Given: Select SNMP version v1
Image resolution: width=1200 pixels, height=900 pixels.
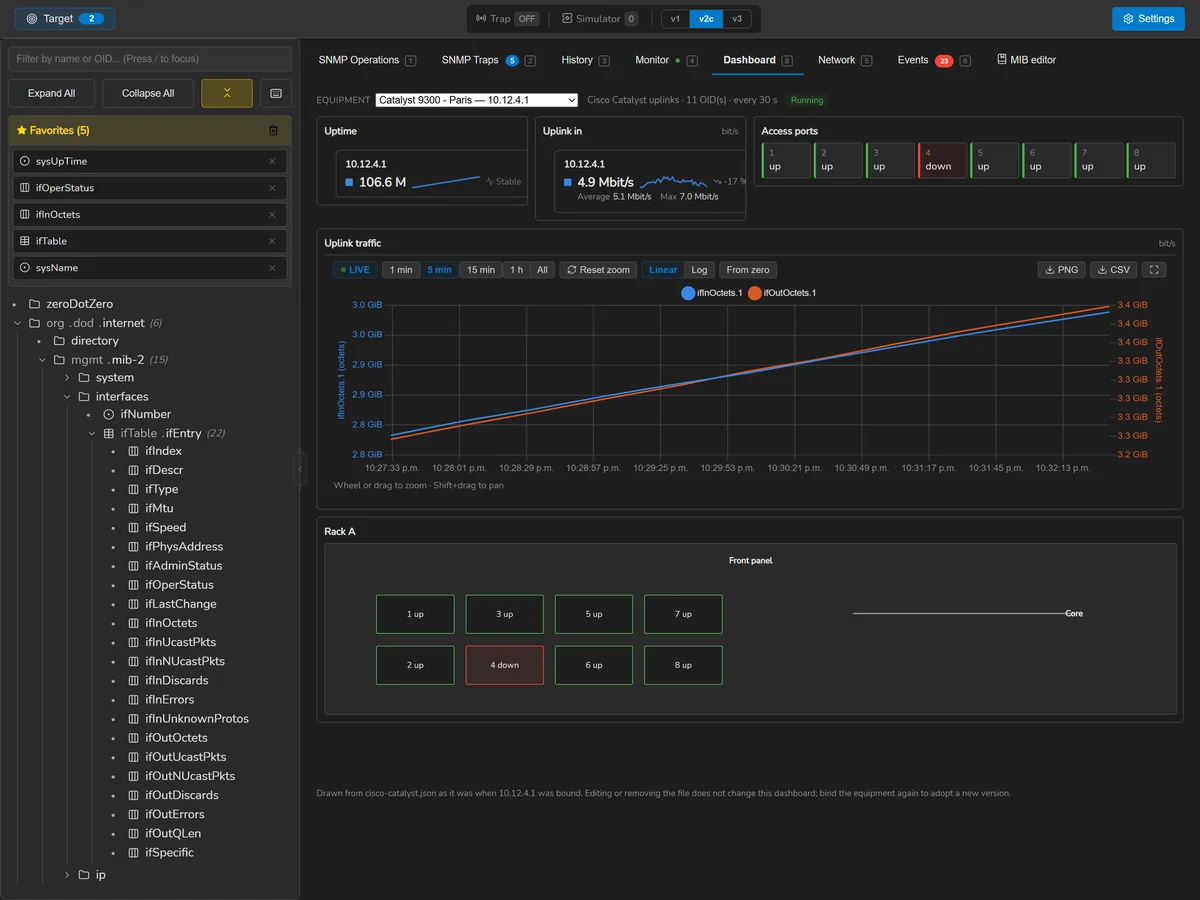Looking at the screenshot, I should coord(675,19).
